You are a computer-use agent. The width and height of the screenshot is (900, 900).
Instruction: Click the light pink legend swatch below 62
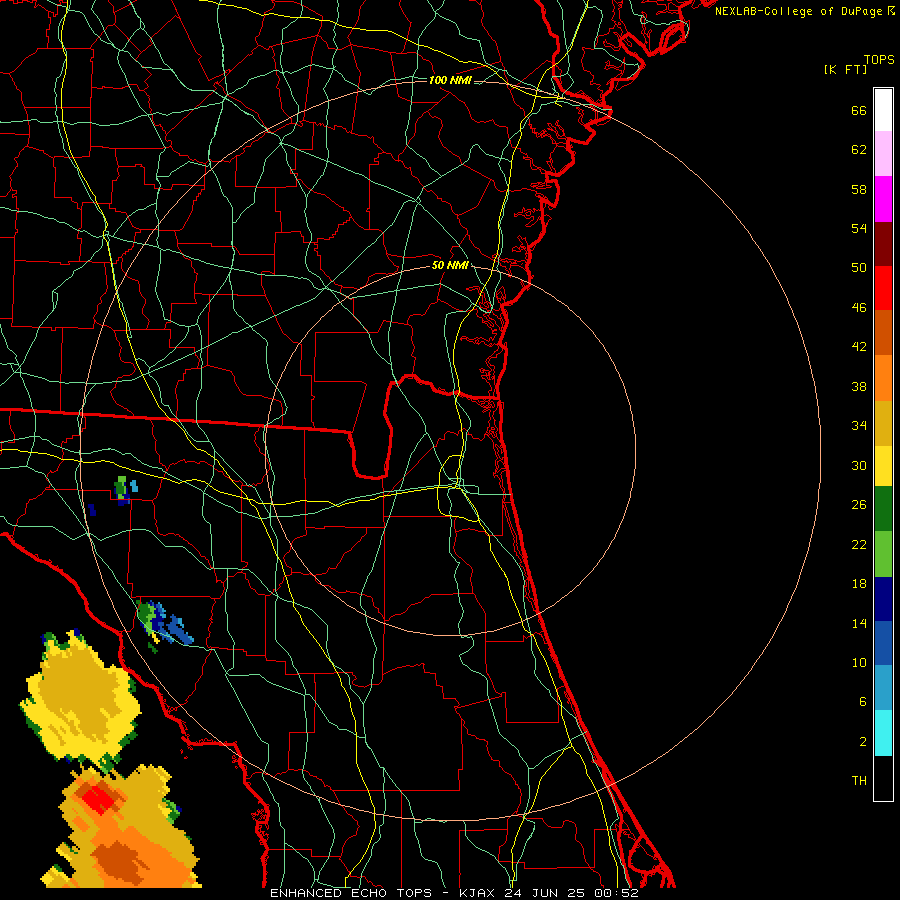[x=883, y=154]
